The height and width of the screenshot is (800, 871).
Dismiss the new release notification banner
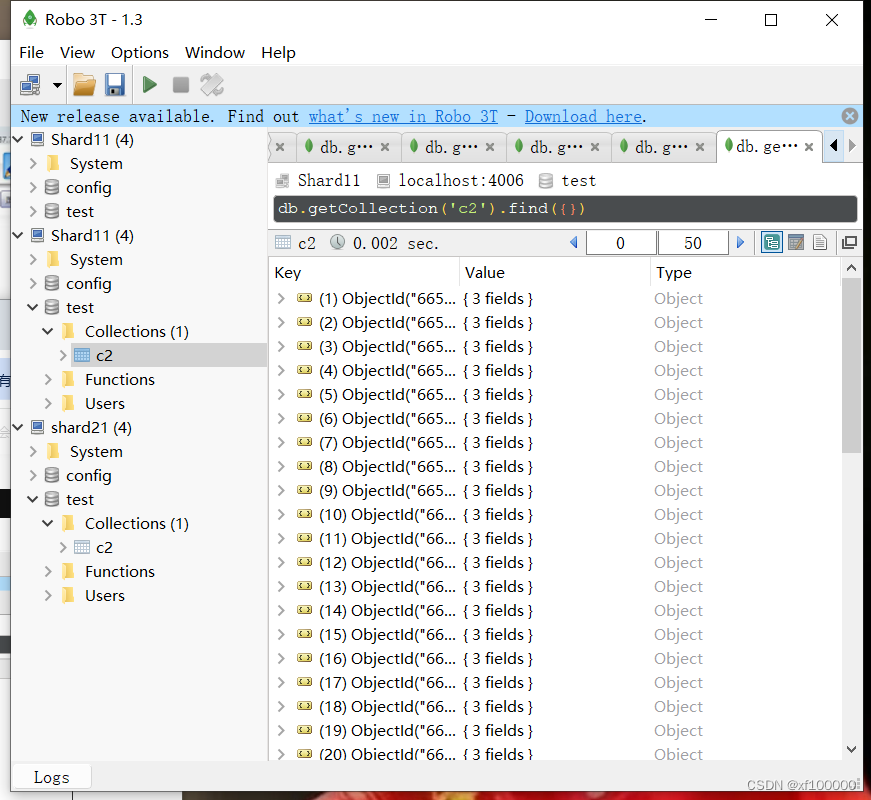point(849,115)
